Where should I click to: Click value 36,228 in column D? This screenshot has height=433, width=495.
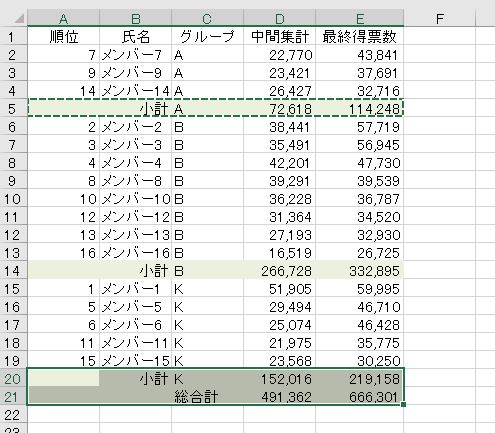[279, 199]
